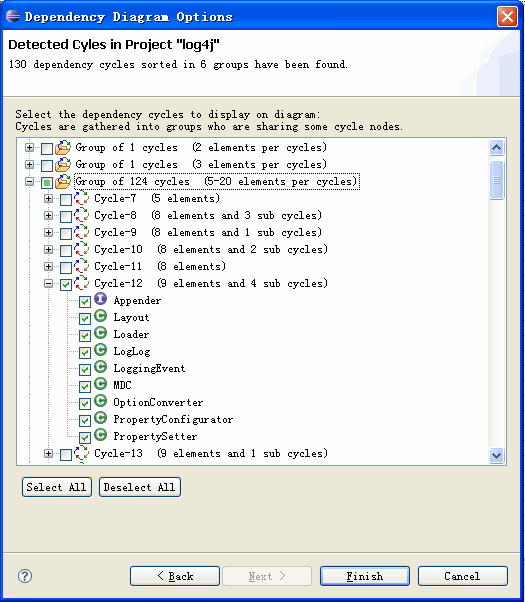Open the help question mark icon

tap(25, 576)
